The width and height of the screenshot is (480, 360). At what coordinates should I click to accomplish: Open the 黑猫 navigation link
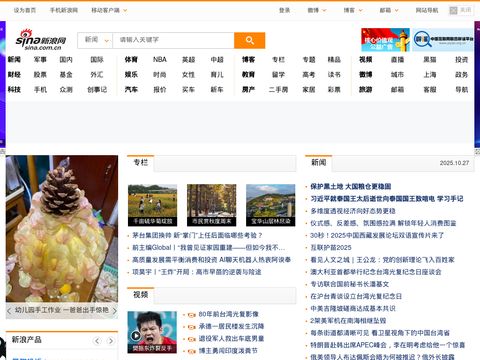tap(430, 60)
